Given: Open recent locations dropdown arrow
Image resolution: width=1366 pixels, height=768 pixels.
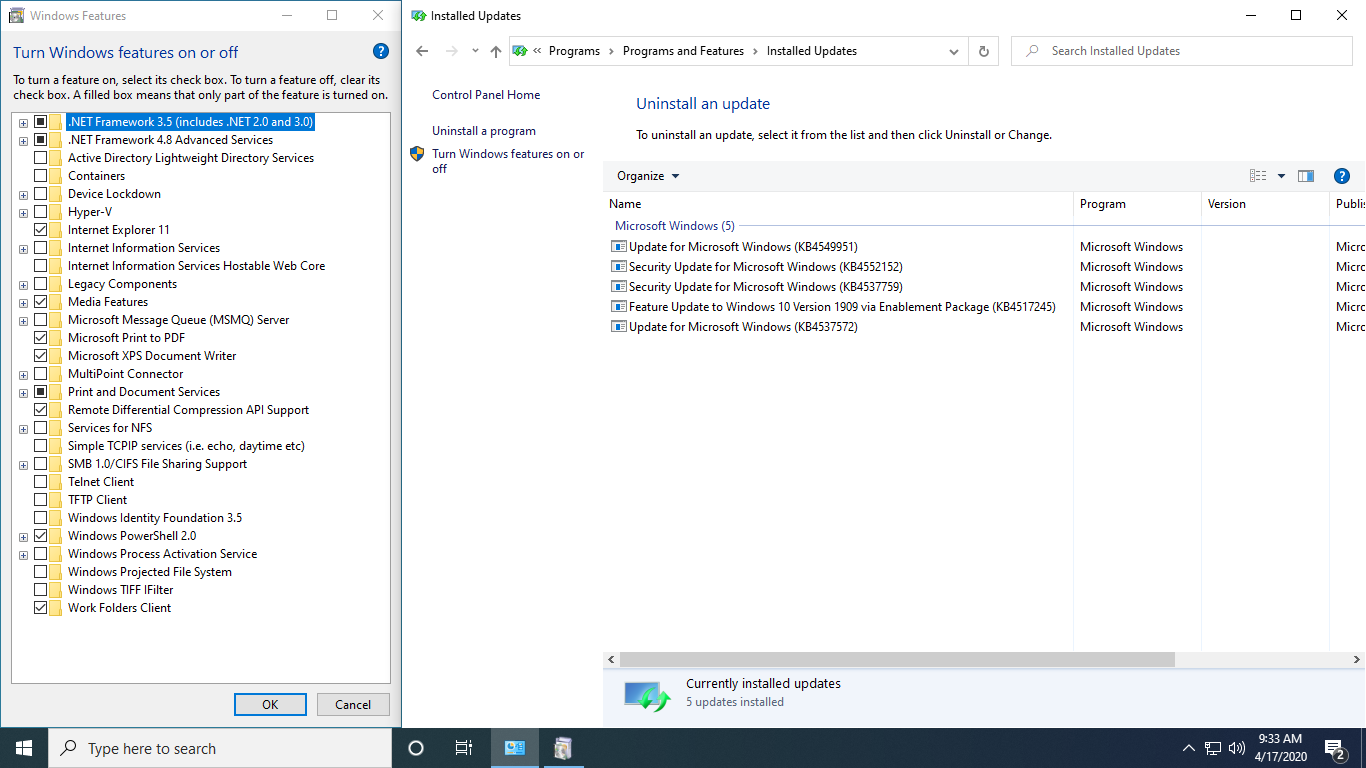Looking at the screenshot, I should pyautogui.click(x=475, y=51).
